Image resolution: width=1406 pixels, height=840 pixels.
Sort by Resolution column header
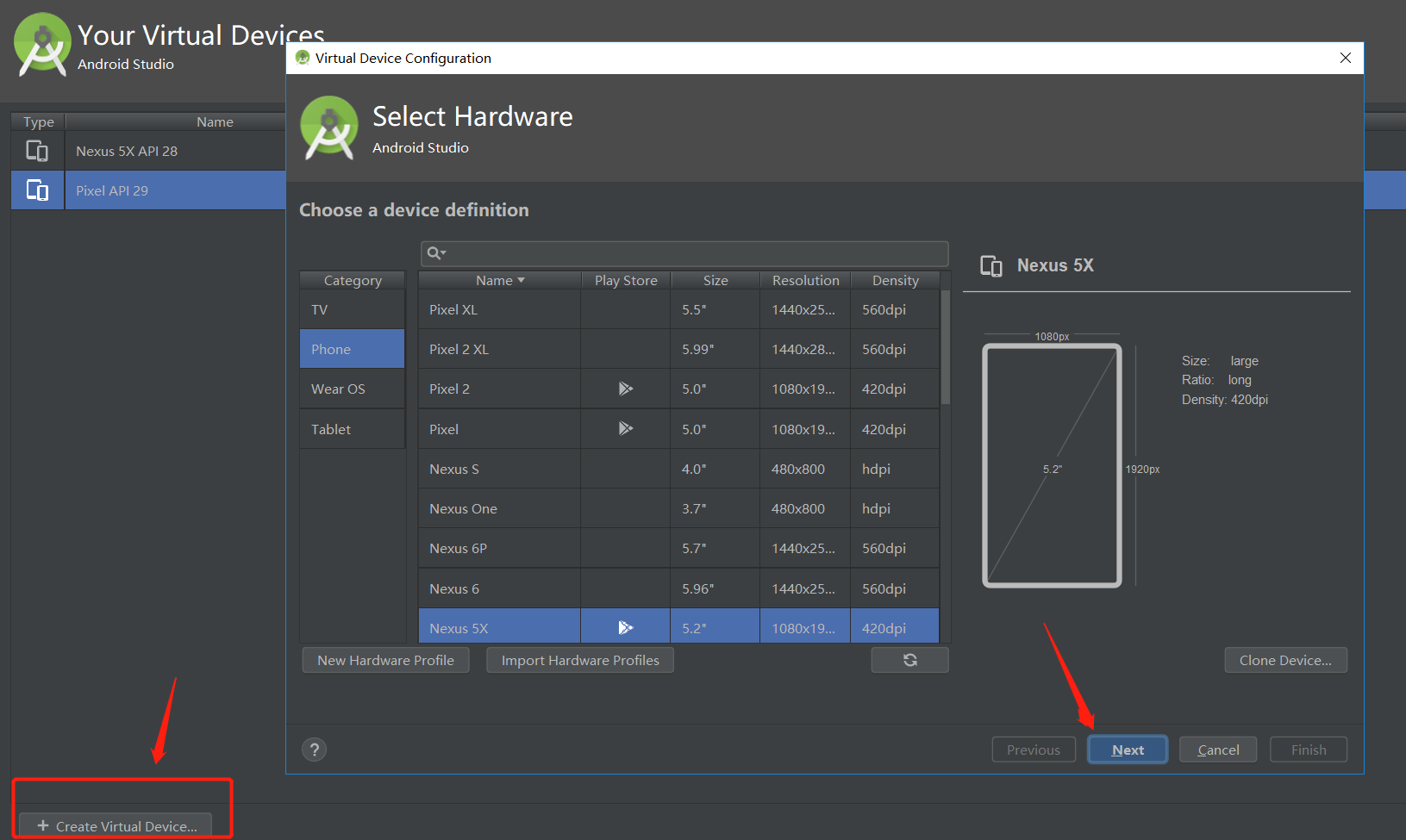(x=806, y=280)
